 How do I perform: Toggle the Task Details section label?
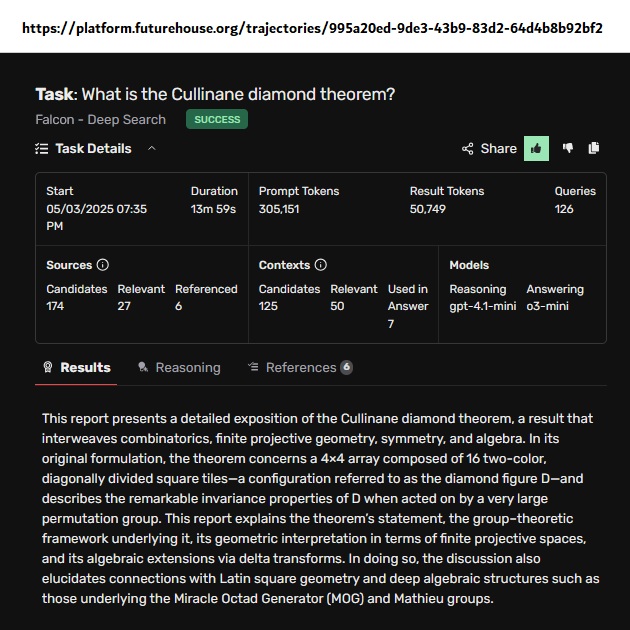coord(93,148)
